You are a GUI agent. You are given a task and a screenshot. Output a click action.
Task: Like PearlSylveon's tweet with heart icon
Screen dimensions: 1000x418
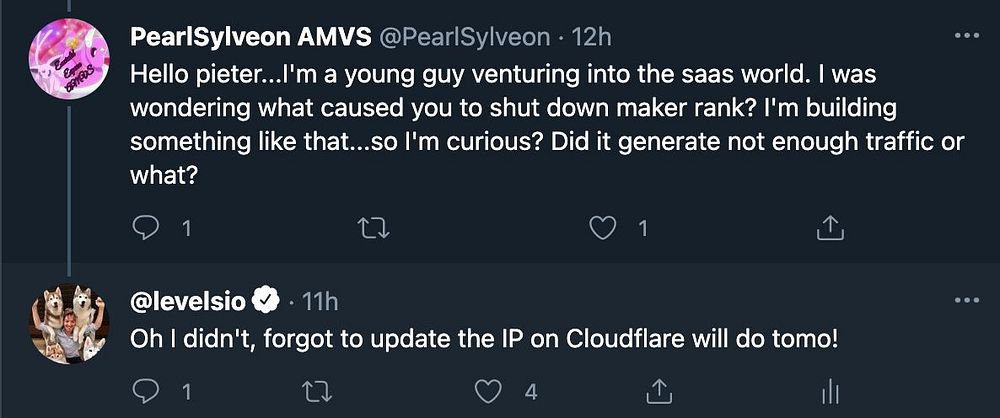click(x=602, y=229)
